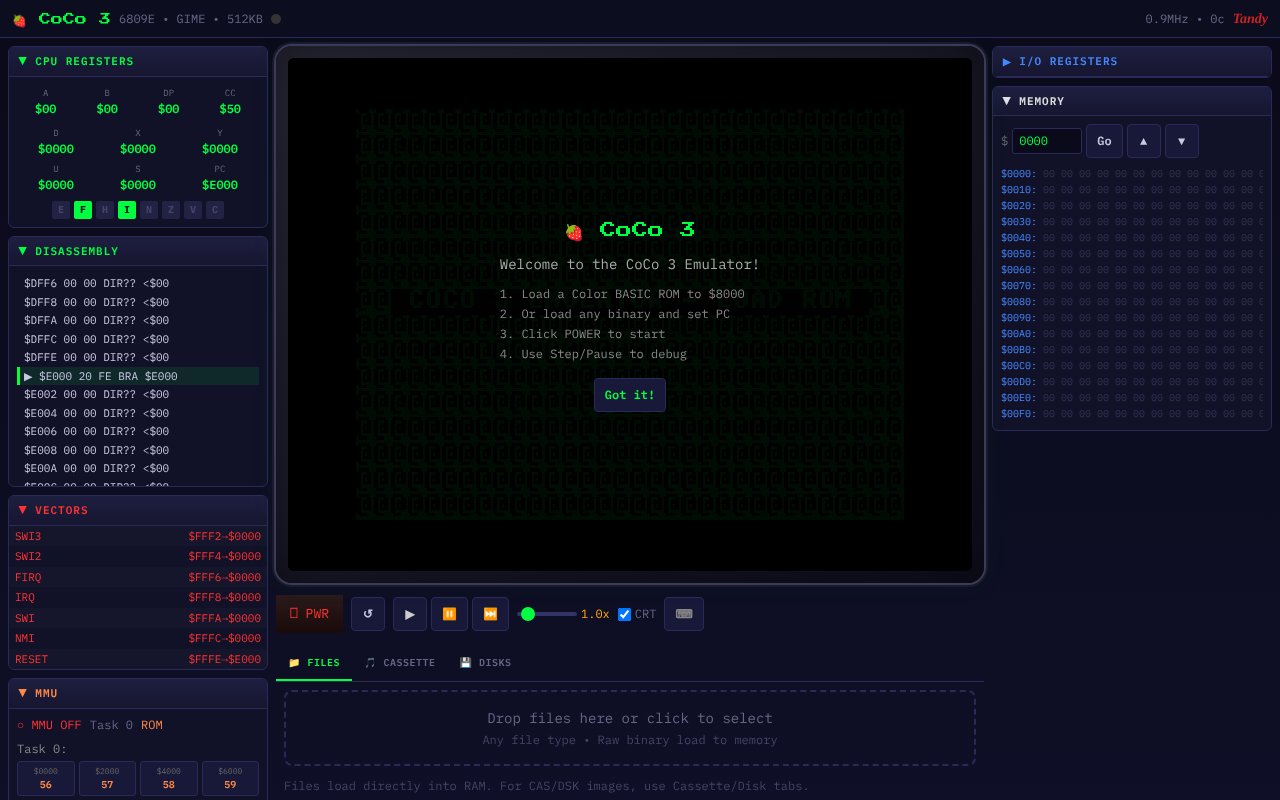Open the on-screen keyboard icon
1280x800 pixels.
[684, 614]
